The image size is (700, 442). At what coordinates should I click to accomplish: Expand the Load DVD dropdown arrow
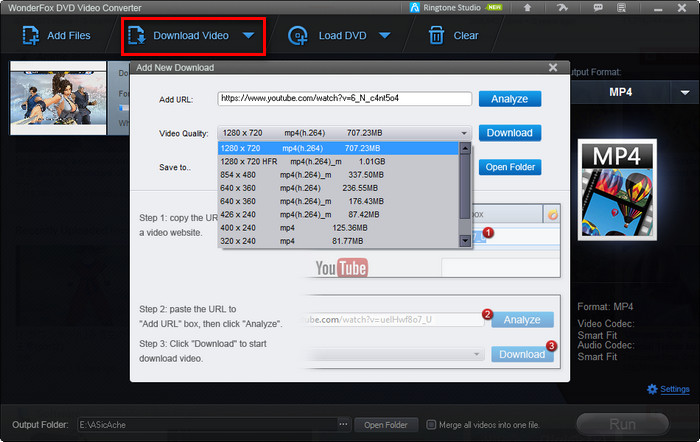click(385, 36)
